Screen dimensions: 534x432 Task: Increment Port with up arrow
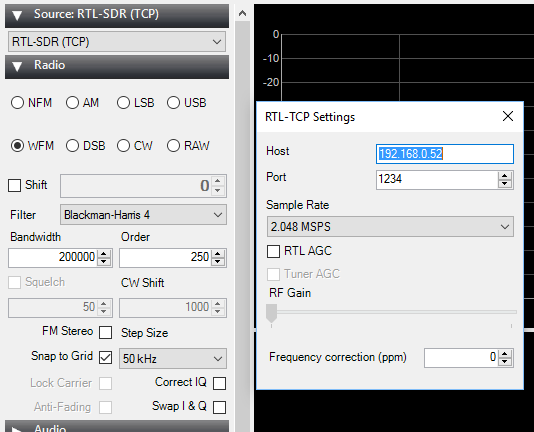click(x=505, y=176)
